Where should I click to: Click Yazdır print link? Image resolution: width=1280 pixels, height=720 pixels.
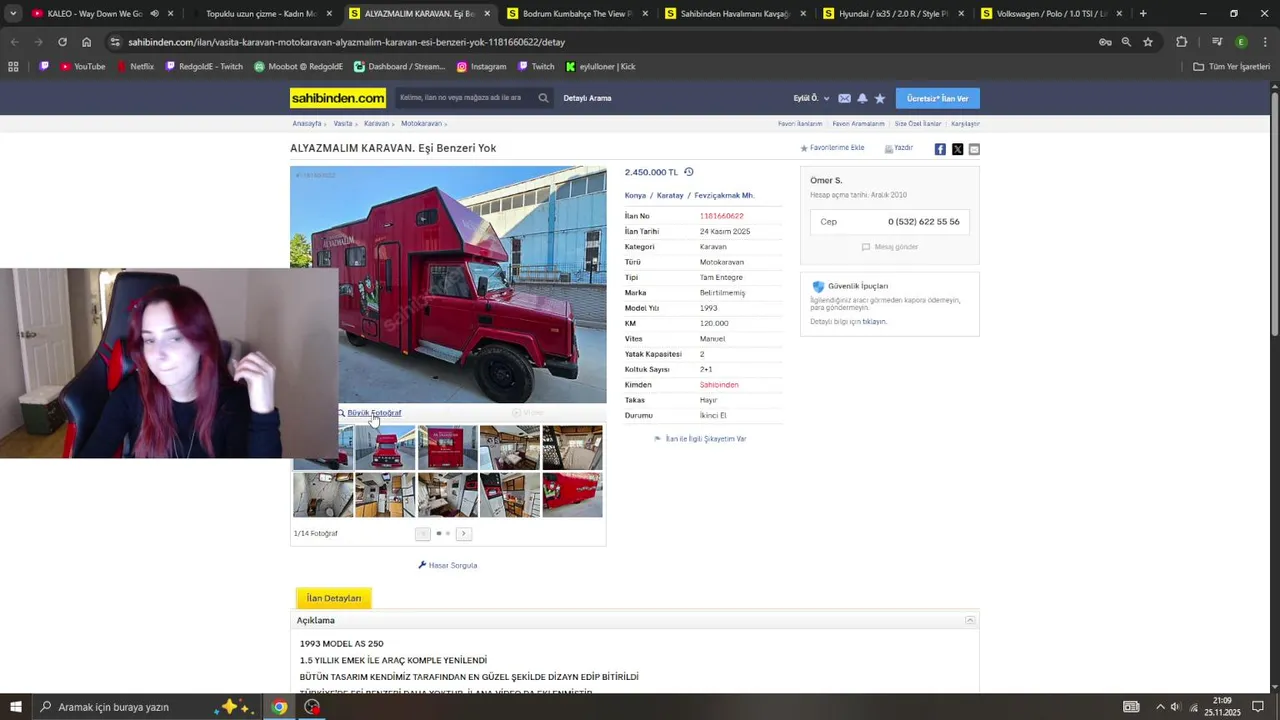coord(899,148)
